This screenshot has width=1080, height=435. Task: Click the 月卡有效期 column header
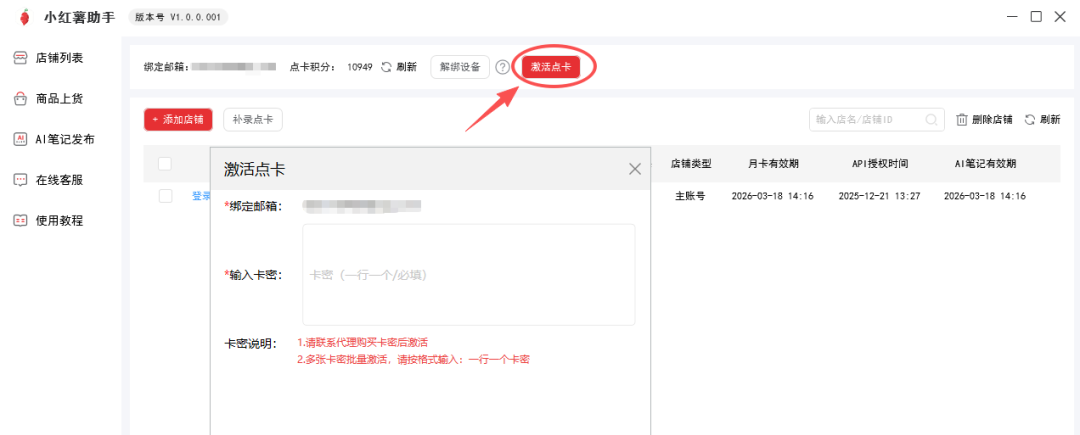pyautogui.click(x=773, y=164)
